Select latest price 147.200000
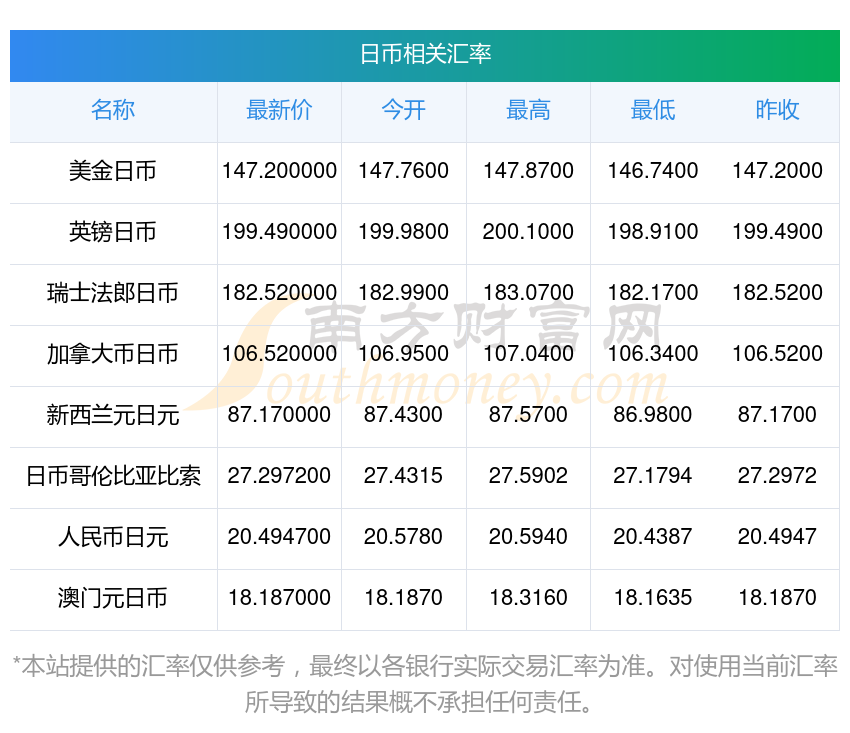Image resolution: width=850 pixels, height=733 pixels. coord(279,171)
